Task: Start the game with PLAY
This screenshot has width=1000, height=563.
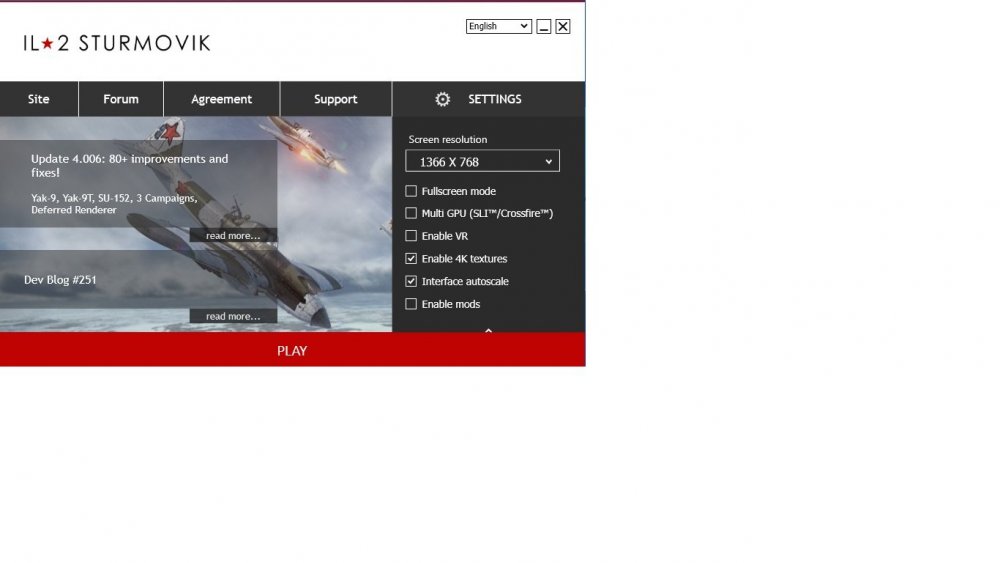Action: [x=292, y=349]
